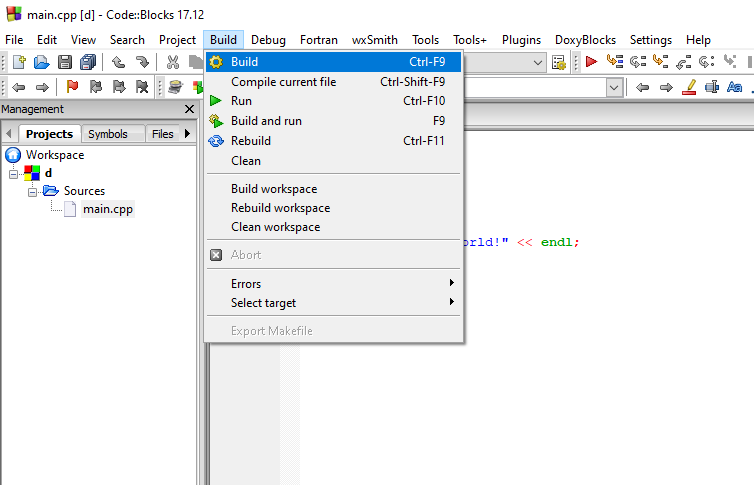754x485 pixels.
Task: Click the Step out debug icon
Action: (x=683, y=62)
